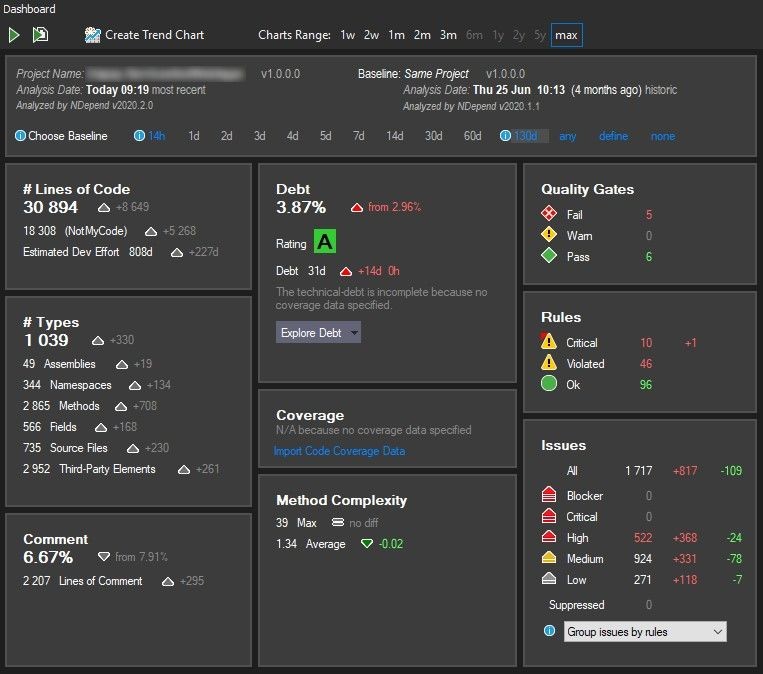Image resolution: width=763 pixels, height=674 pixels.
Task: Click the yellow Warn quality gate icon
Action: pyautogui.click(x=549, y=236)
